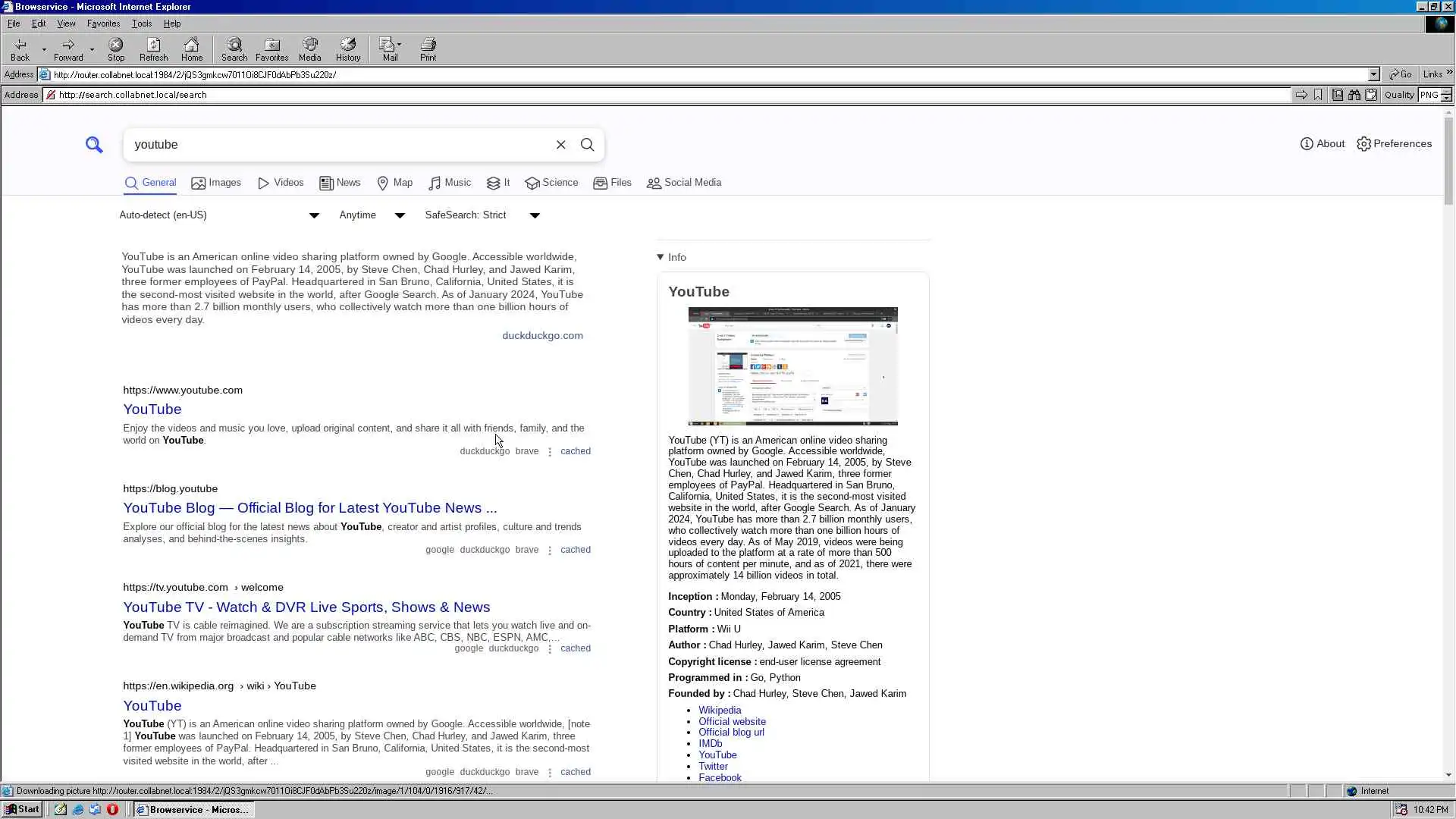This screenshot has width=1456, height=819.
Task: Open YouTube Blog search result
Action: click(309, 508)
